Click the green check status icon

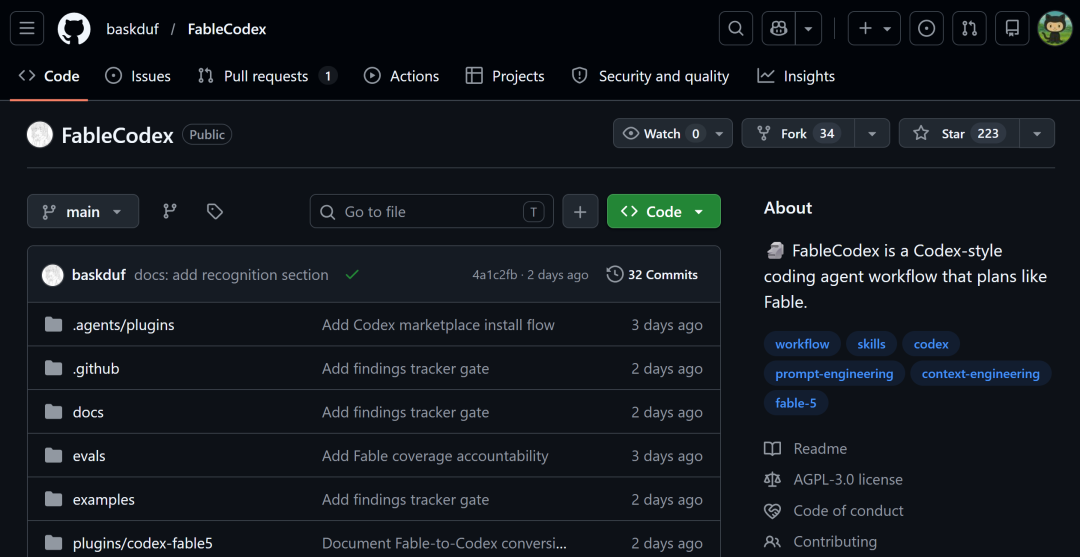[352, 275]
